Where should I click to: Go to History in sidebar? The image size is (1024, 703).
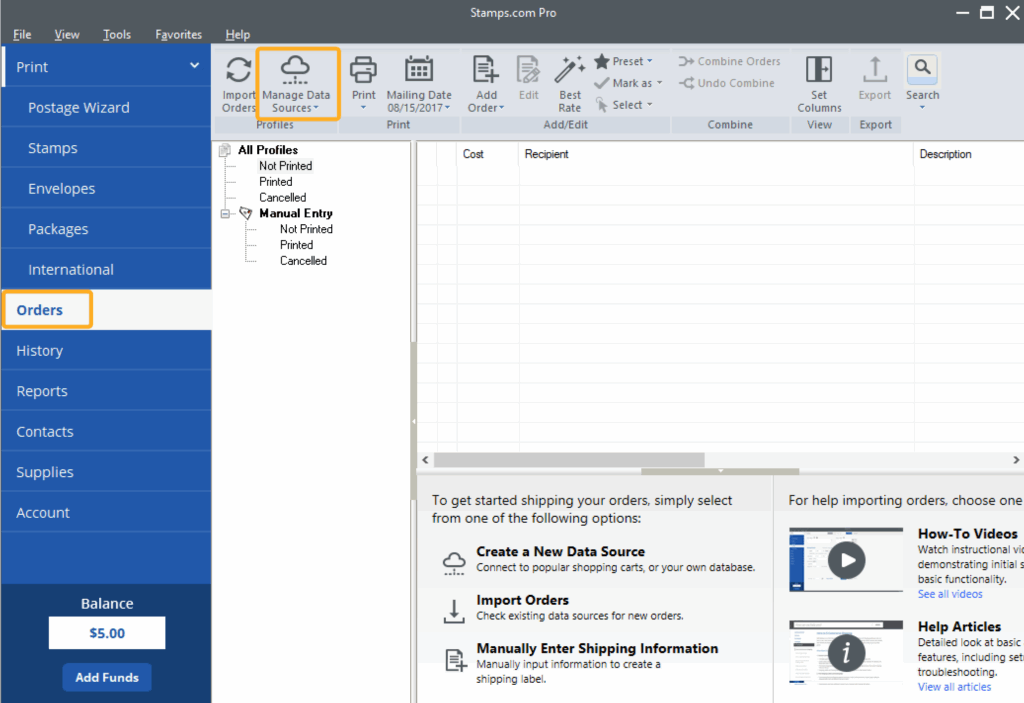[x=40, y=351]
